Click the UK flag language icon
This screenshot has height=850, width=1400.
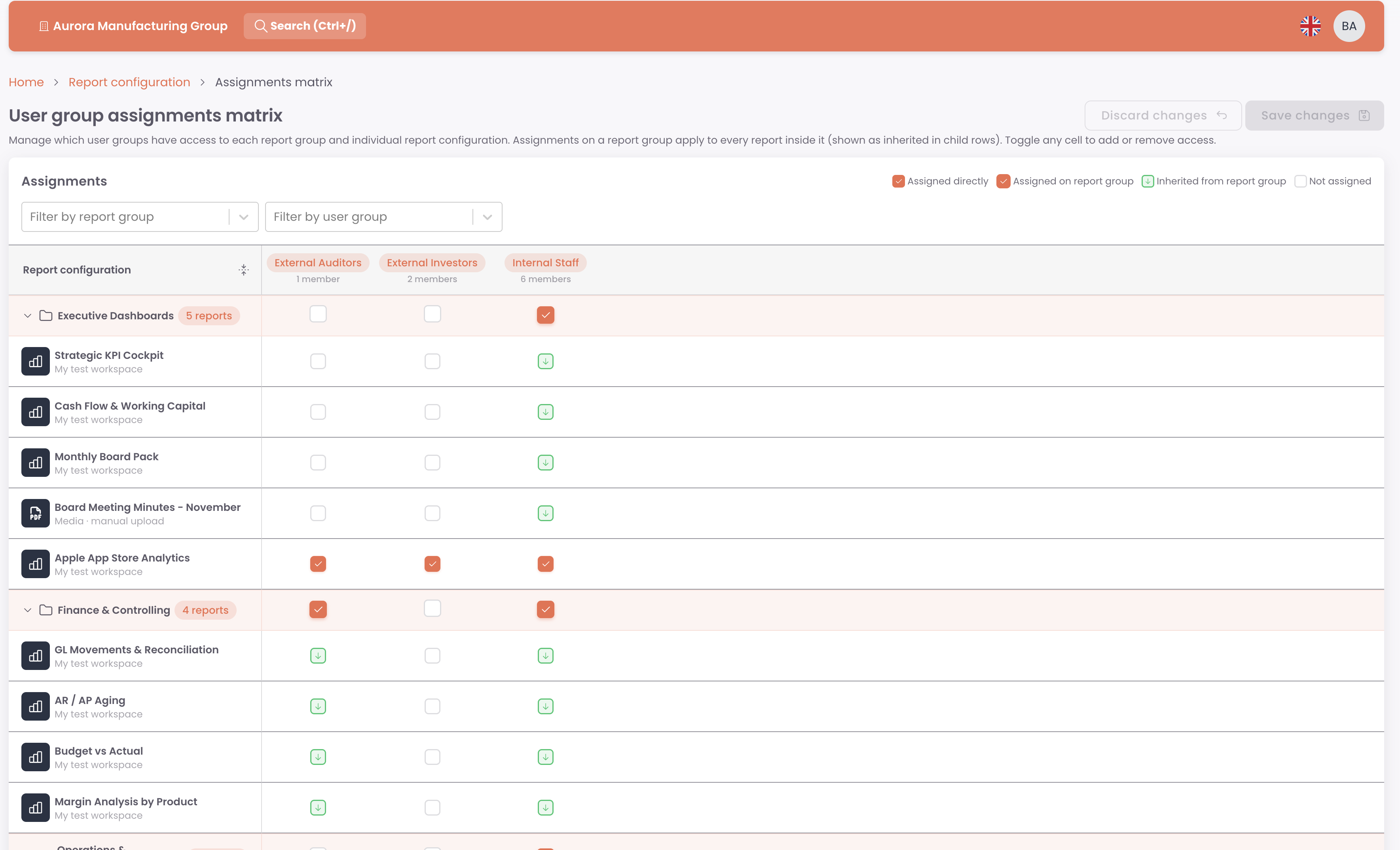1310,26
